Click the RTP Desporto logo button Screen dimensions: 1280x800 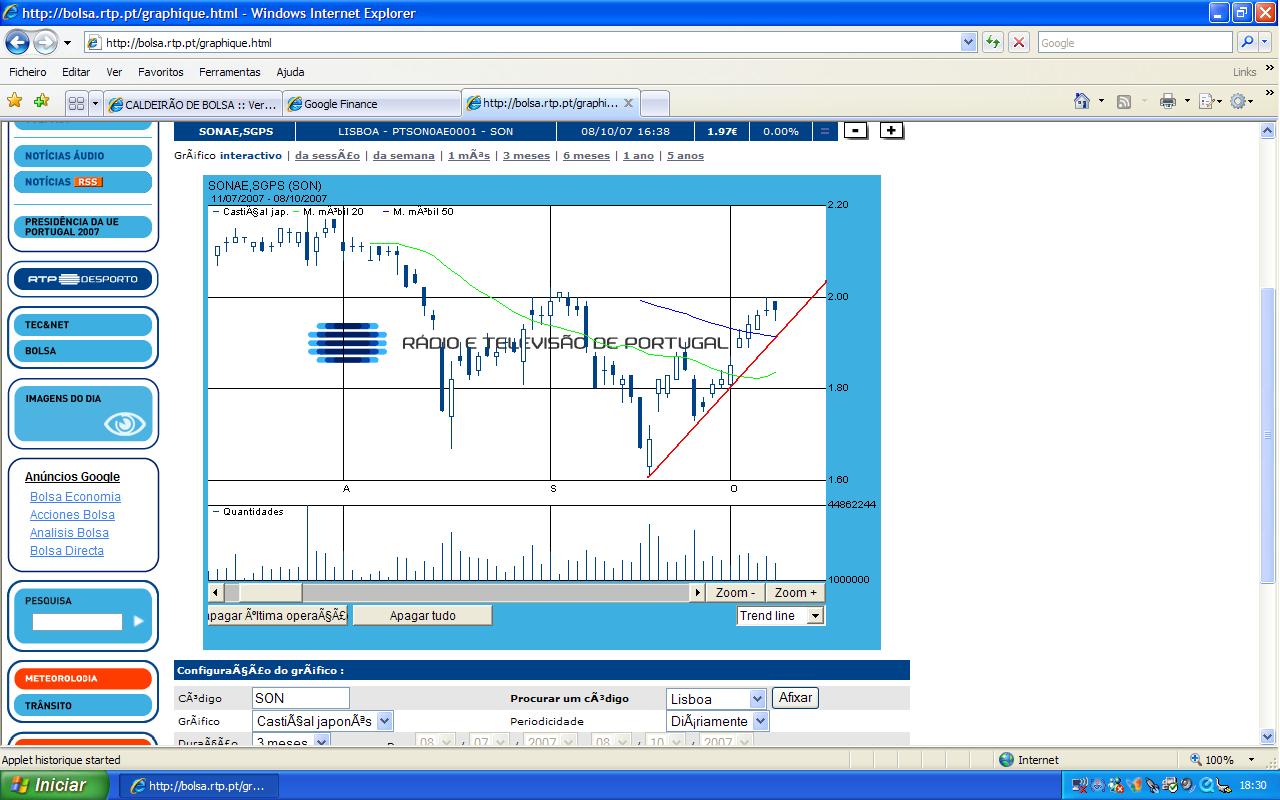(83, 279)
